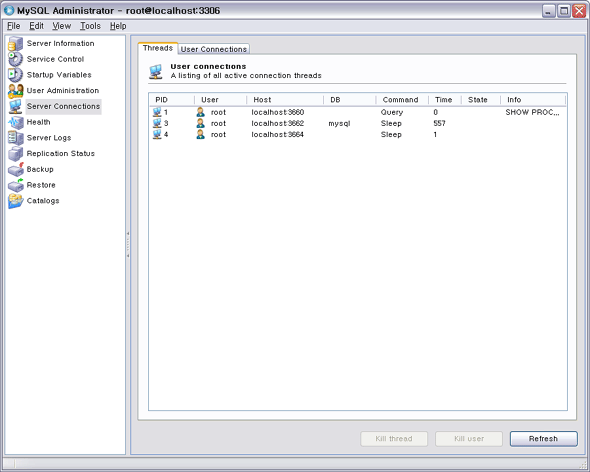Click the localhost:3664 host cell

[278, 134]
